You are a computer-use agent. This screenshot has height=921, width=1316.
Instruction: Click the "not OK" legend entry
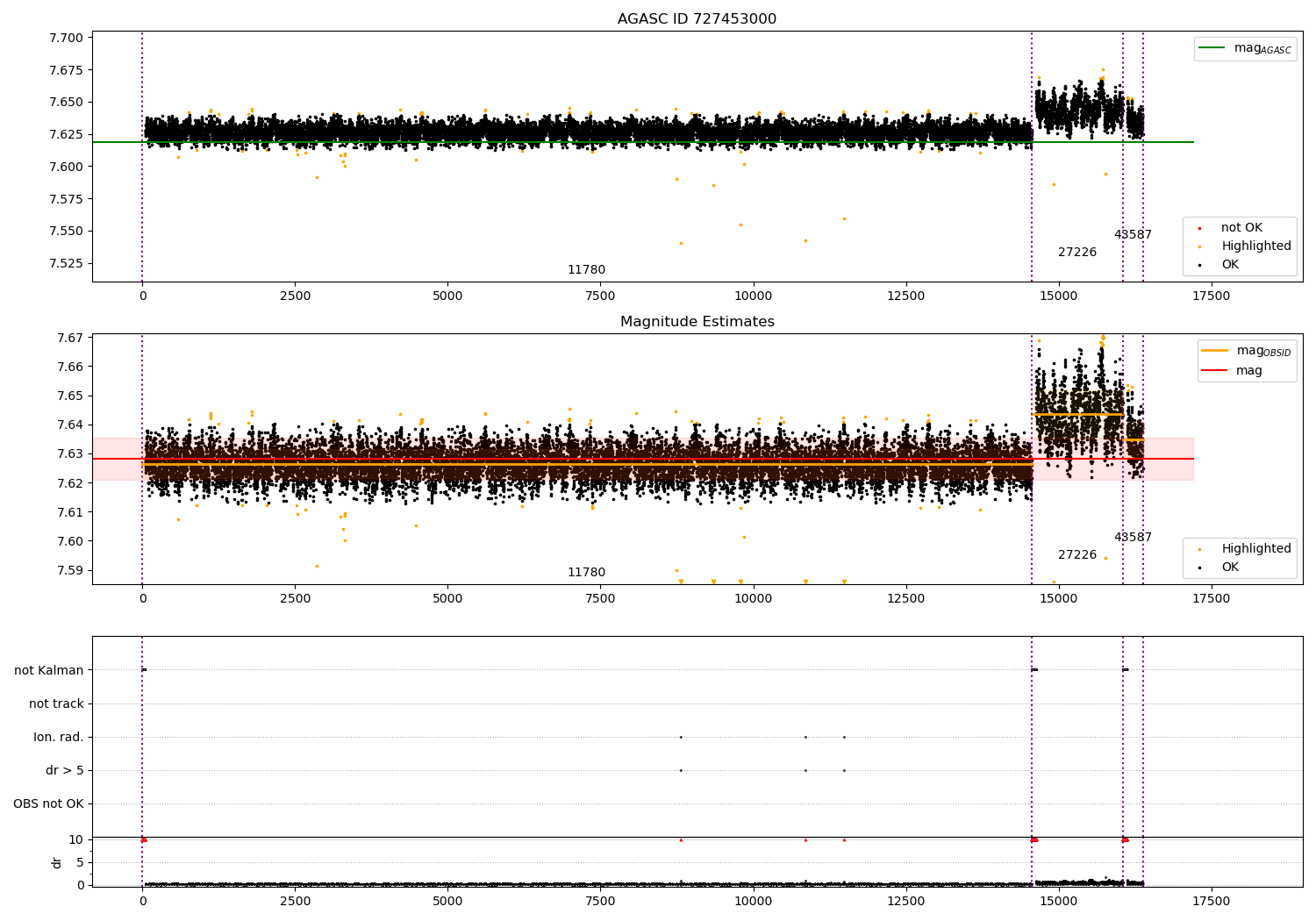click(x=1241, y=228)
